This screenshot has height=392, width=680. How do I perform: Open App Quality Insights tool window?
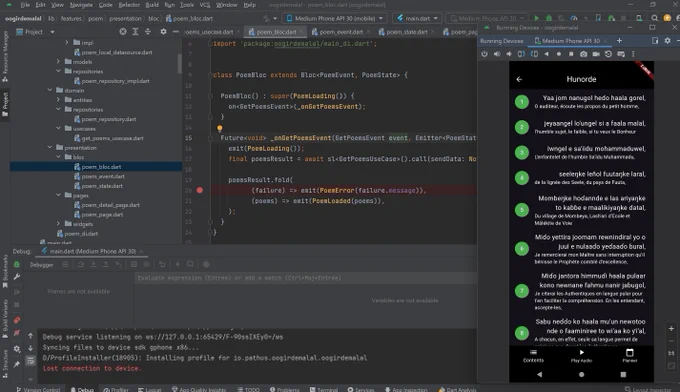[200, 389]
